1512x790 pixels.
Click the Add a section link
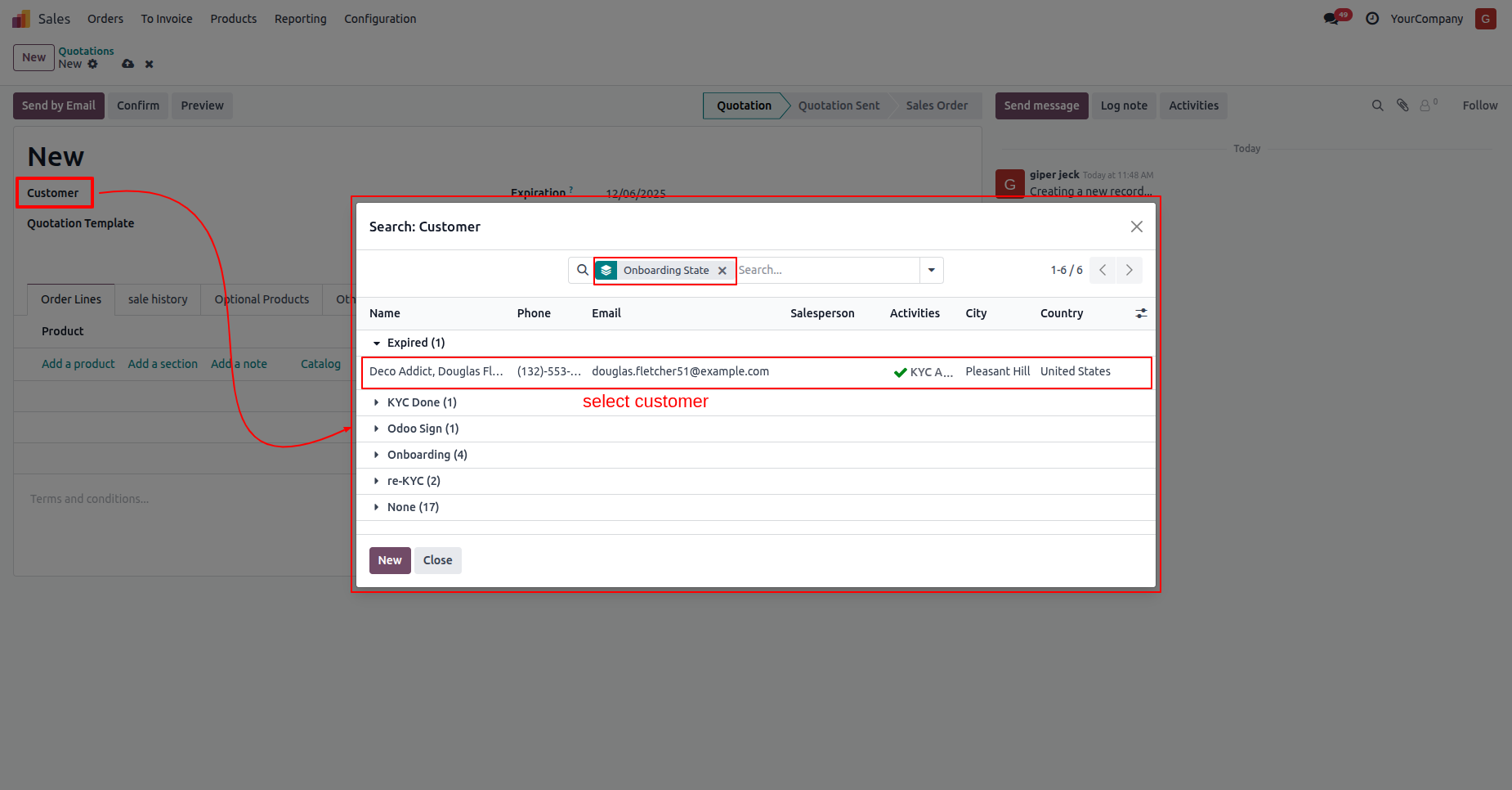click(163, 364)
